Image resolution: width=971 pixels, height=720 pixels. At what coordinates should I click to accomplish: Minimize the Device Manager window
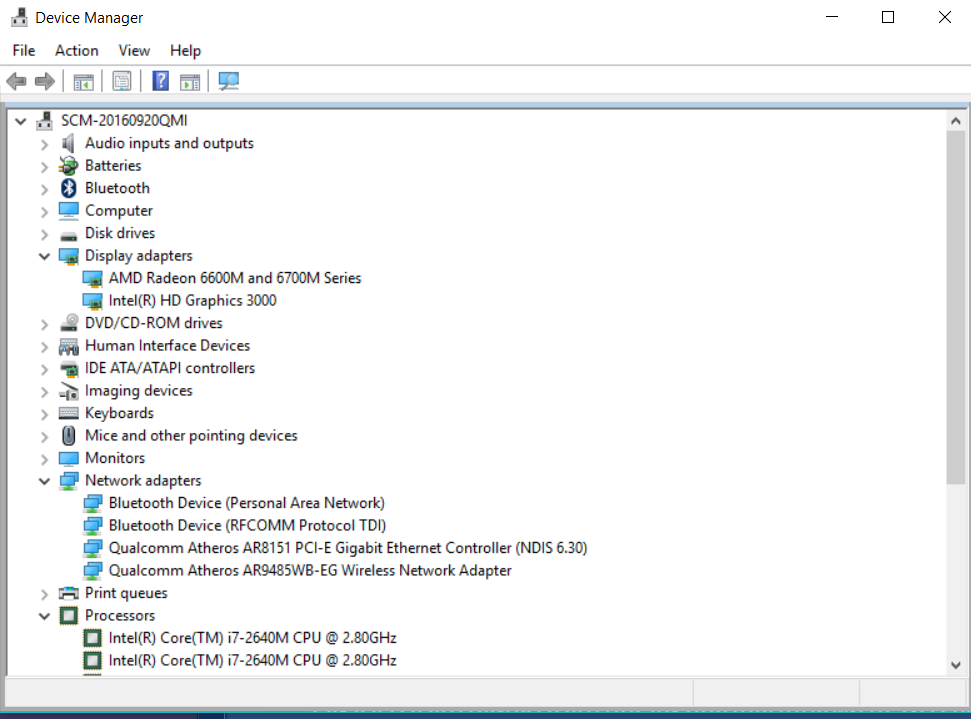click(832, 17)
